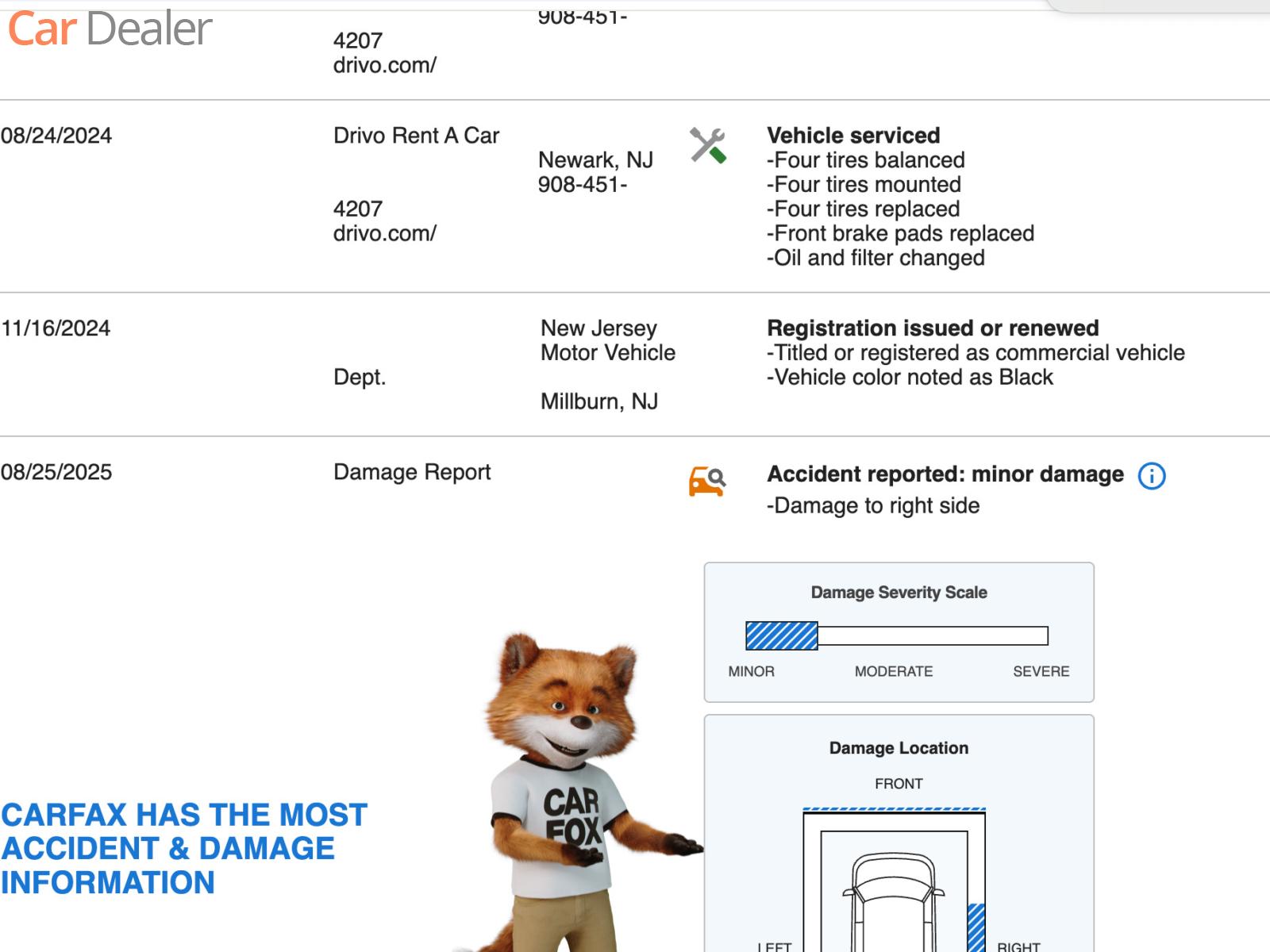Click the Car Dealer logo

pos(110,29)
